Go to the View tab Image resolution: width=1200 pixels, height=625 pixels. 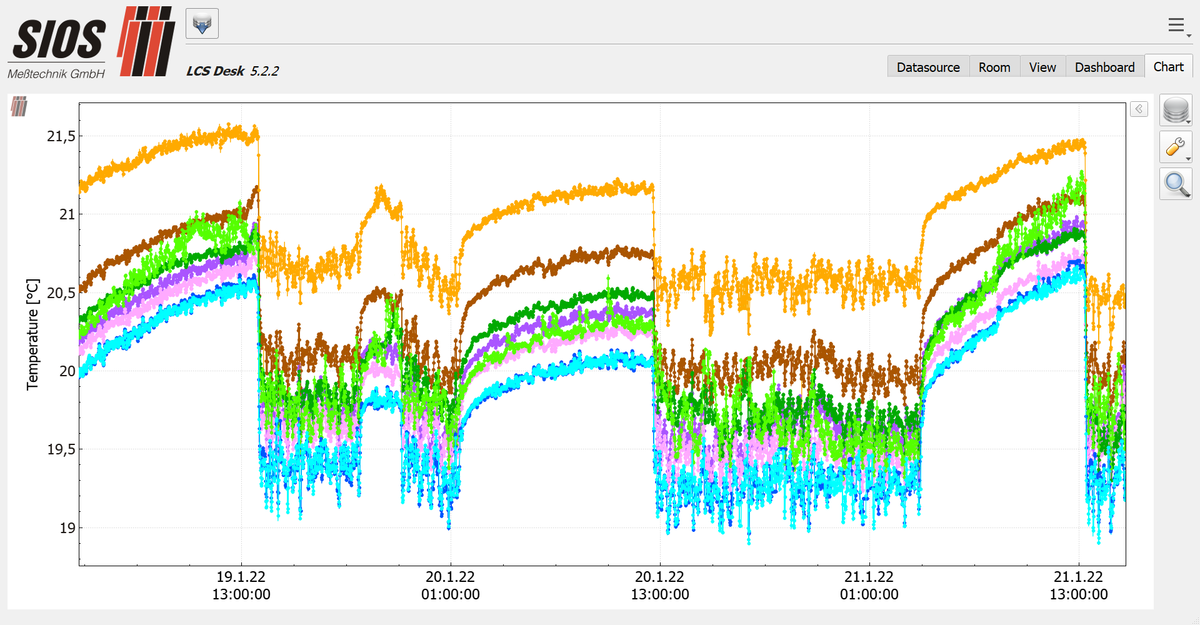[1042, 67]
